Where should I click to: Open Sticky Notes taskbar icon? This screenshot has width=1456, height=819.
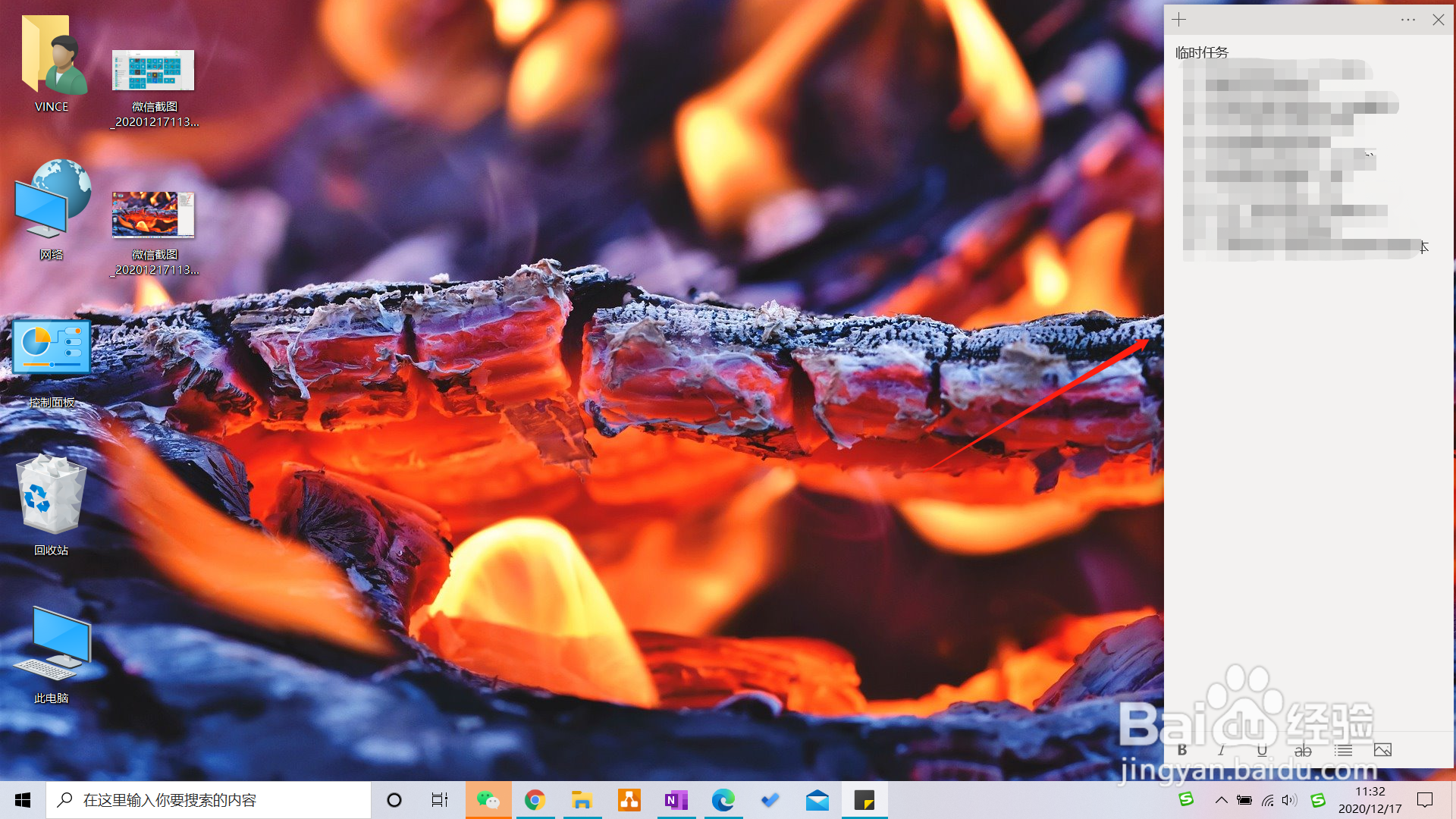[x=864, y=800]
